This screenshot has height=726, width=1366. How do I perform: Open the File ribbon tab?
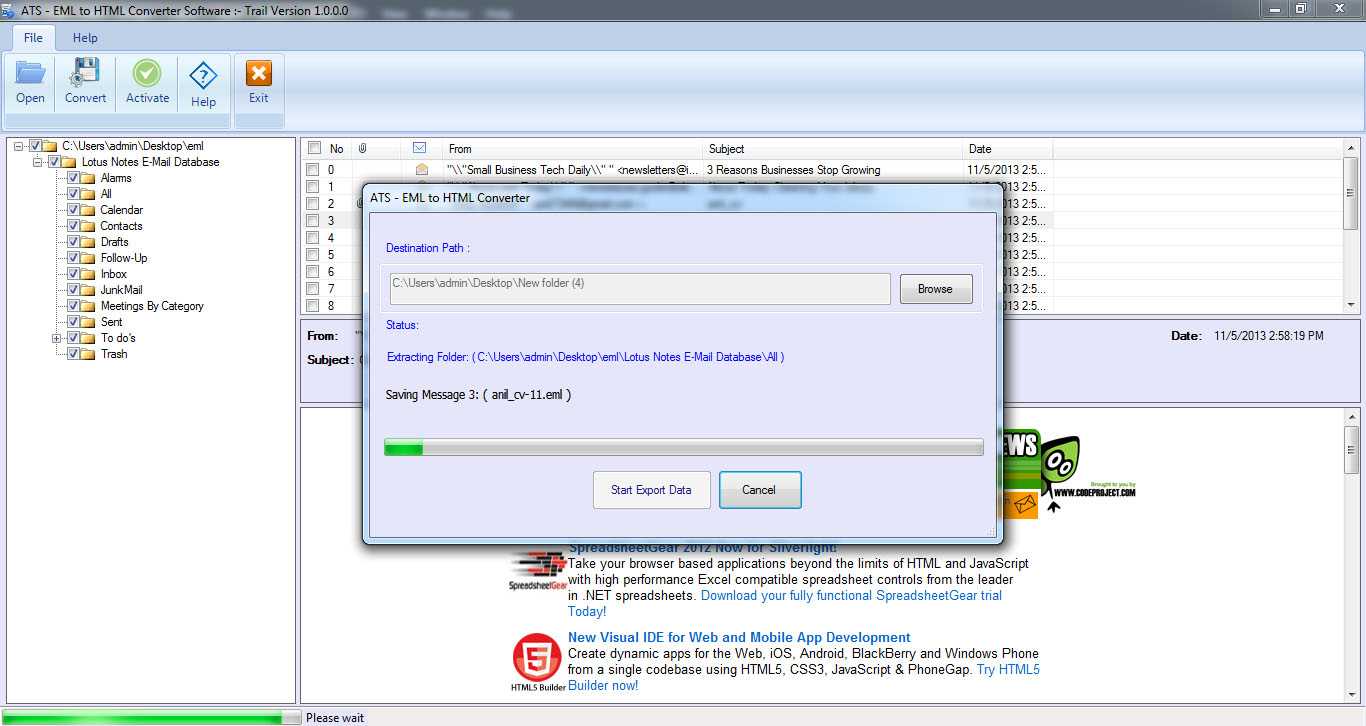(x=33, y=37)
